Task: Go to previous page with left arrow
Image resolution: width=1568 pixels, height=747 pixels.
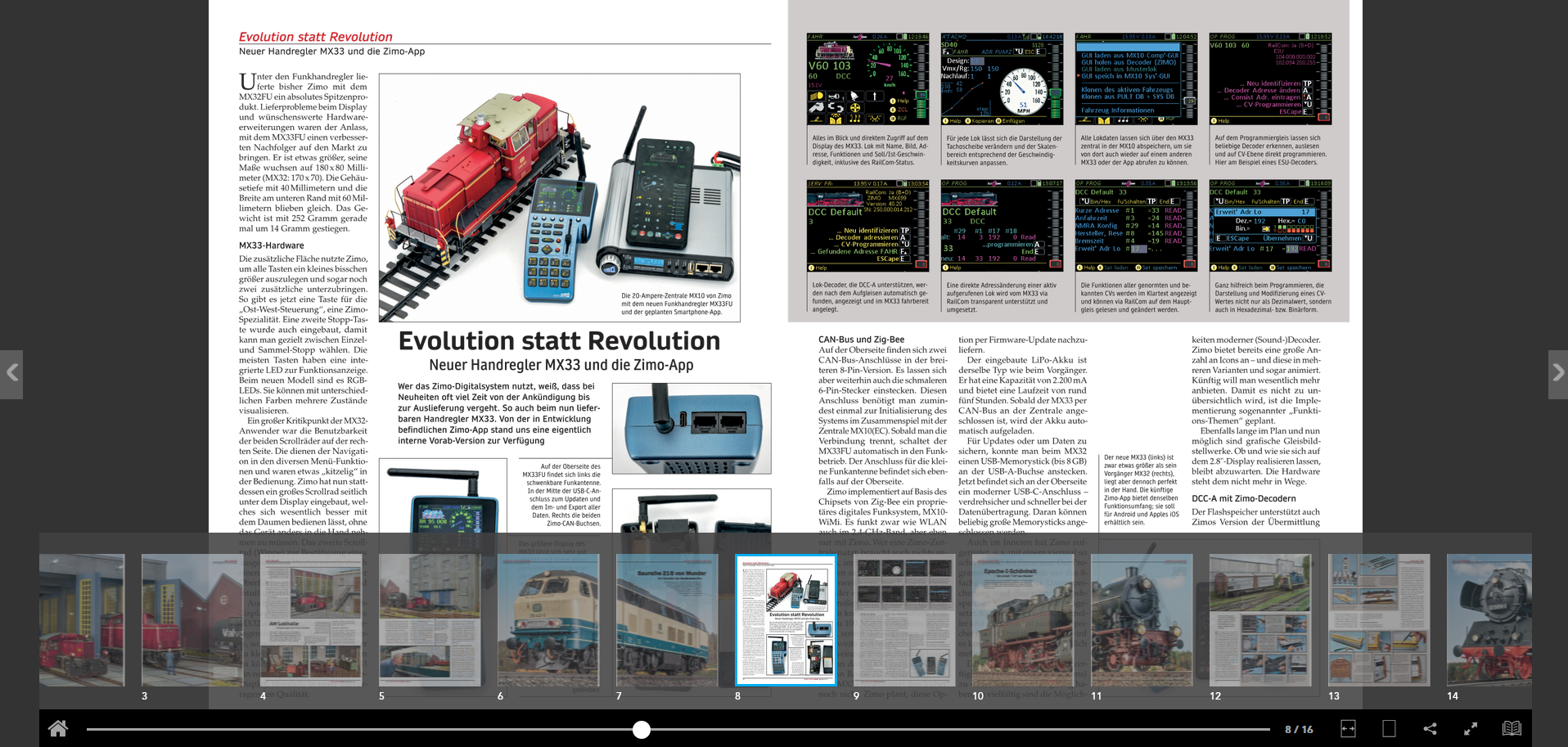Action: coord(11,374)
